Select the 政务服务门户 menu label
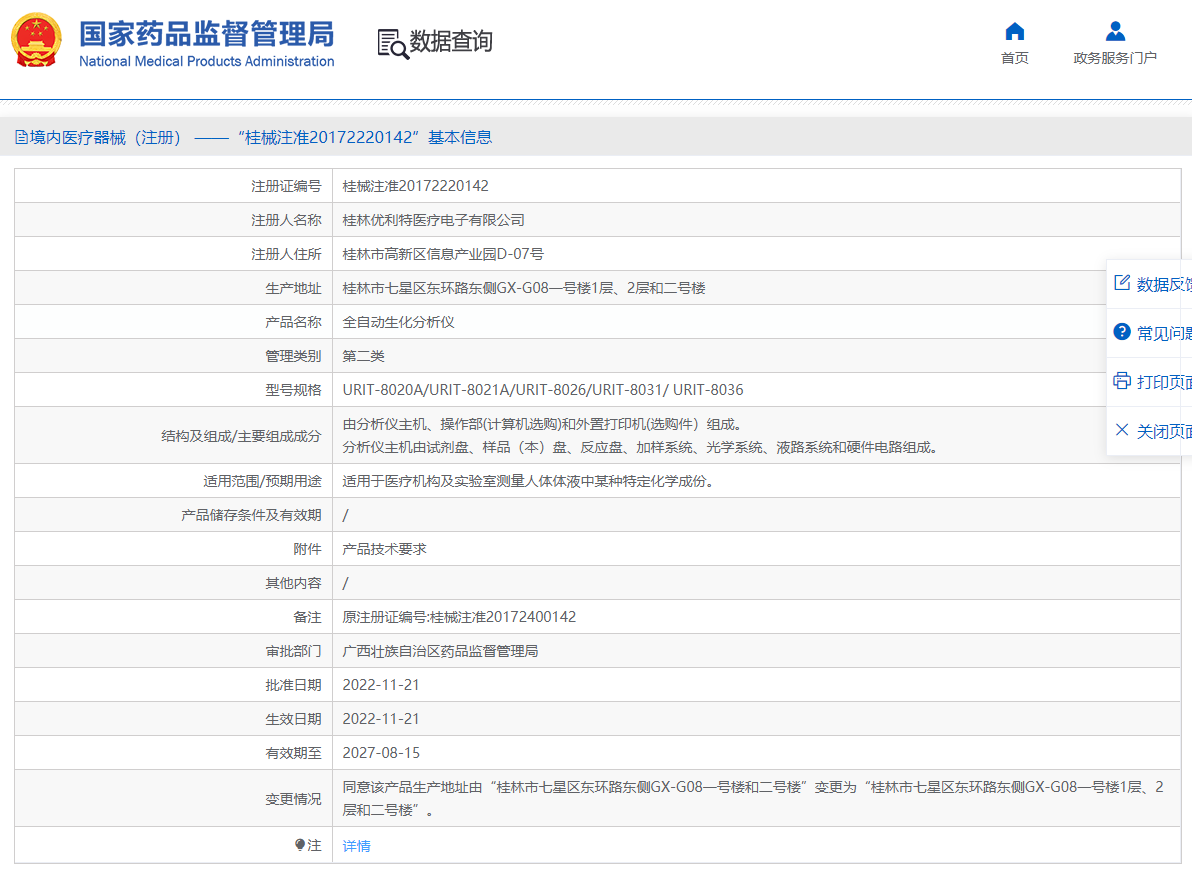Screen dimensions: 1192x870 pyautogui.click(x=1115, y=58)
